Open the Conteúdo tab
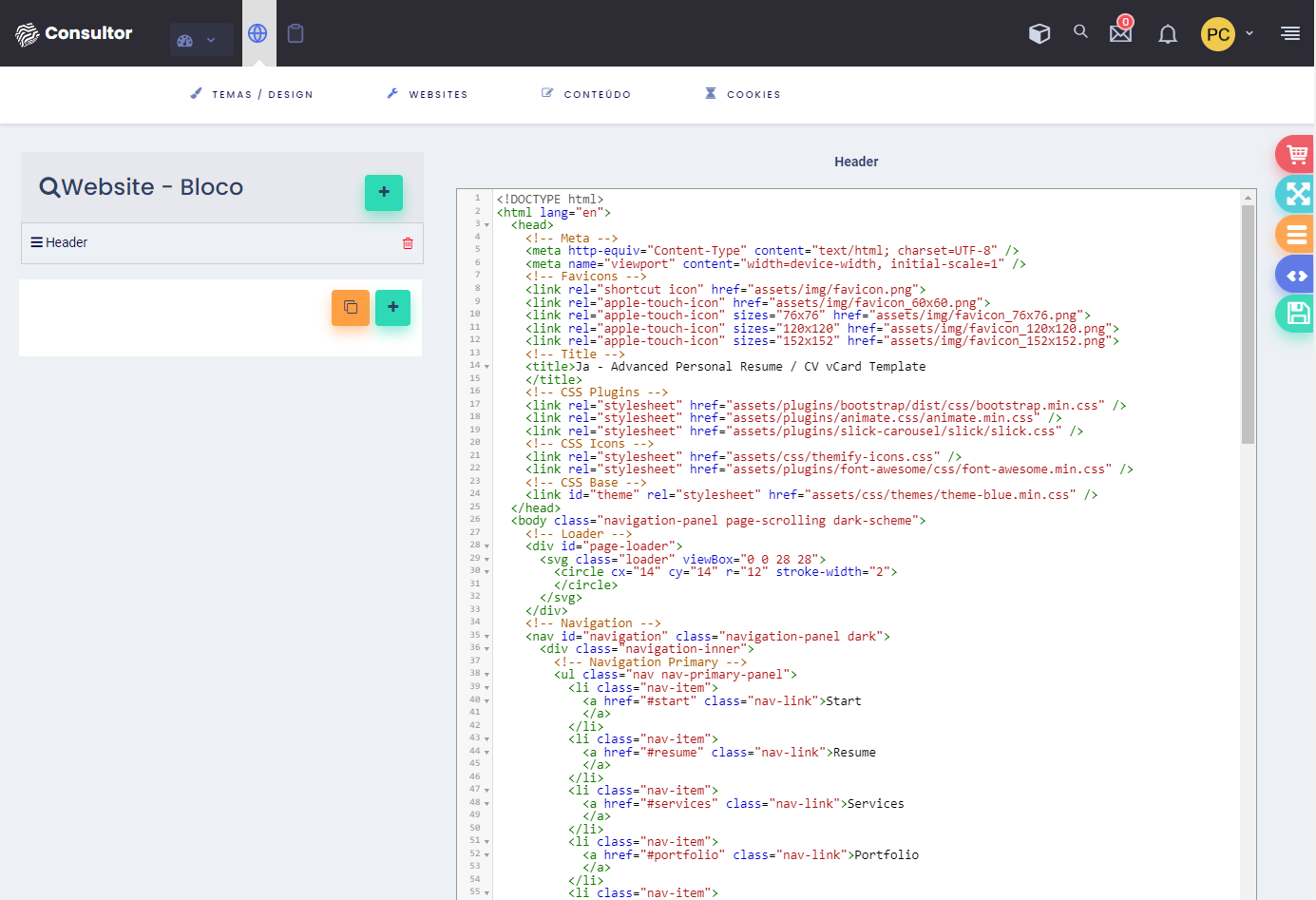 point(586,94)
